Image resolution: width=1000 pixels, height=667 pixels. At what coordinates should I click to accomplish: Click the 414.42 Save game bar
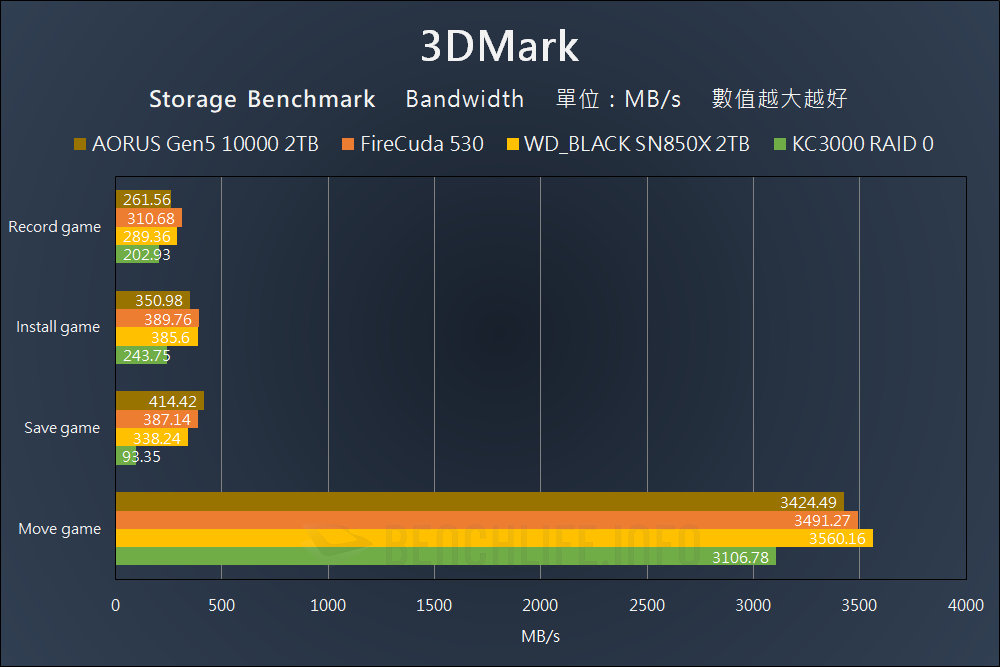point(160,401)
